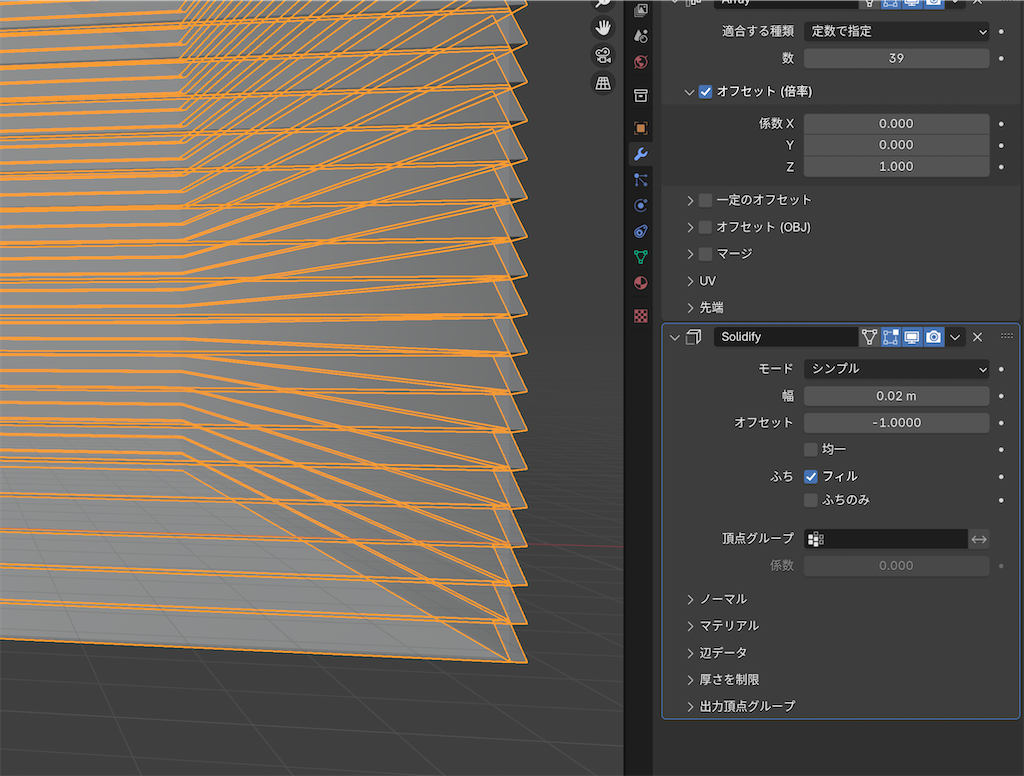This screenshot has width=1024, height=776.
Task: Open the Object Constraints tab
Action: click(x=641, y=231)
